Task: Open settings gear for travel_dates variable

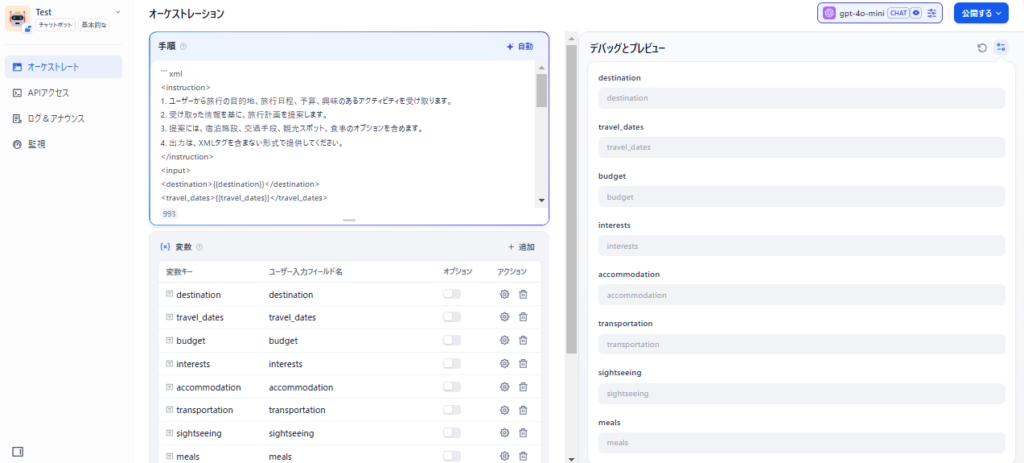Action: pos(504,317)
